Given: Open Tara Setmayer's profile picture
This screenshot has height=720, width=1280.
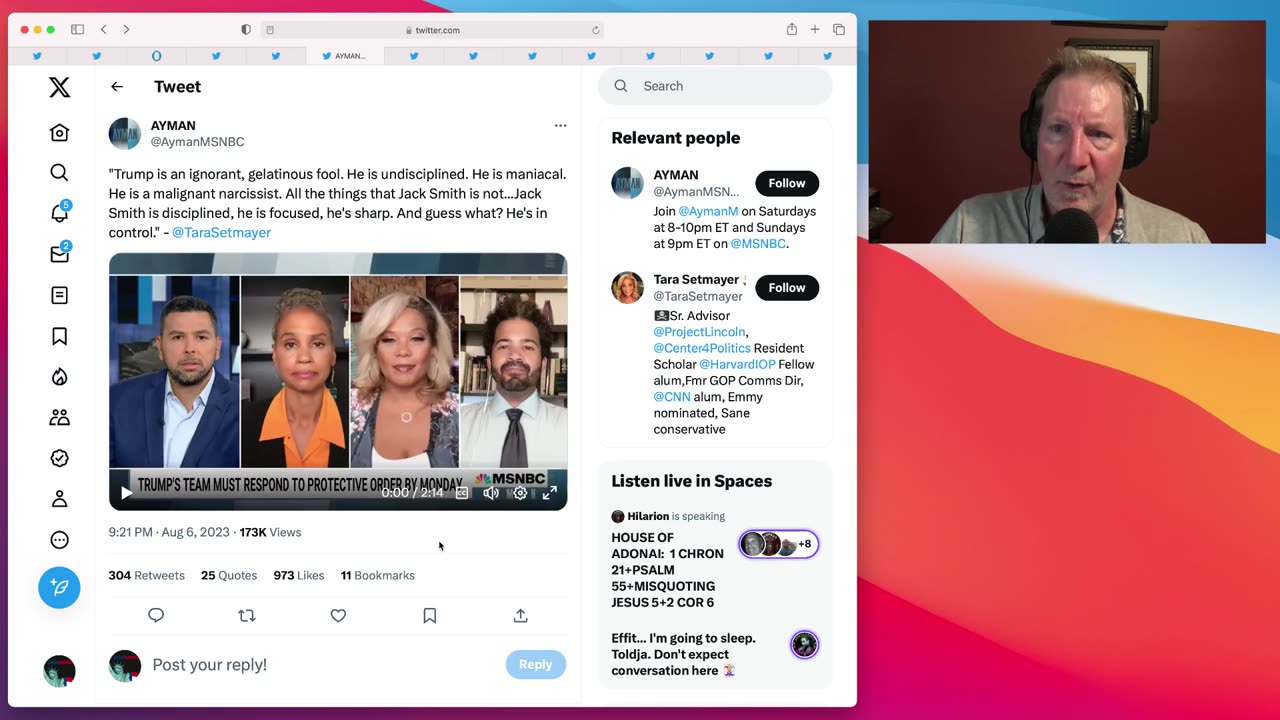Looking at the screenshot, I should [628, 288].
